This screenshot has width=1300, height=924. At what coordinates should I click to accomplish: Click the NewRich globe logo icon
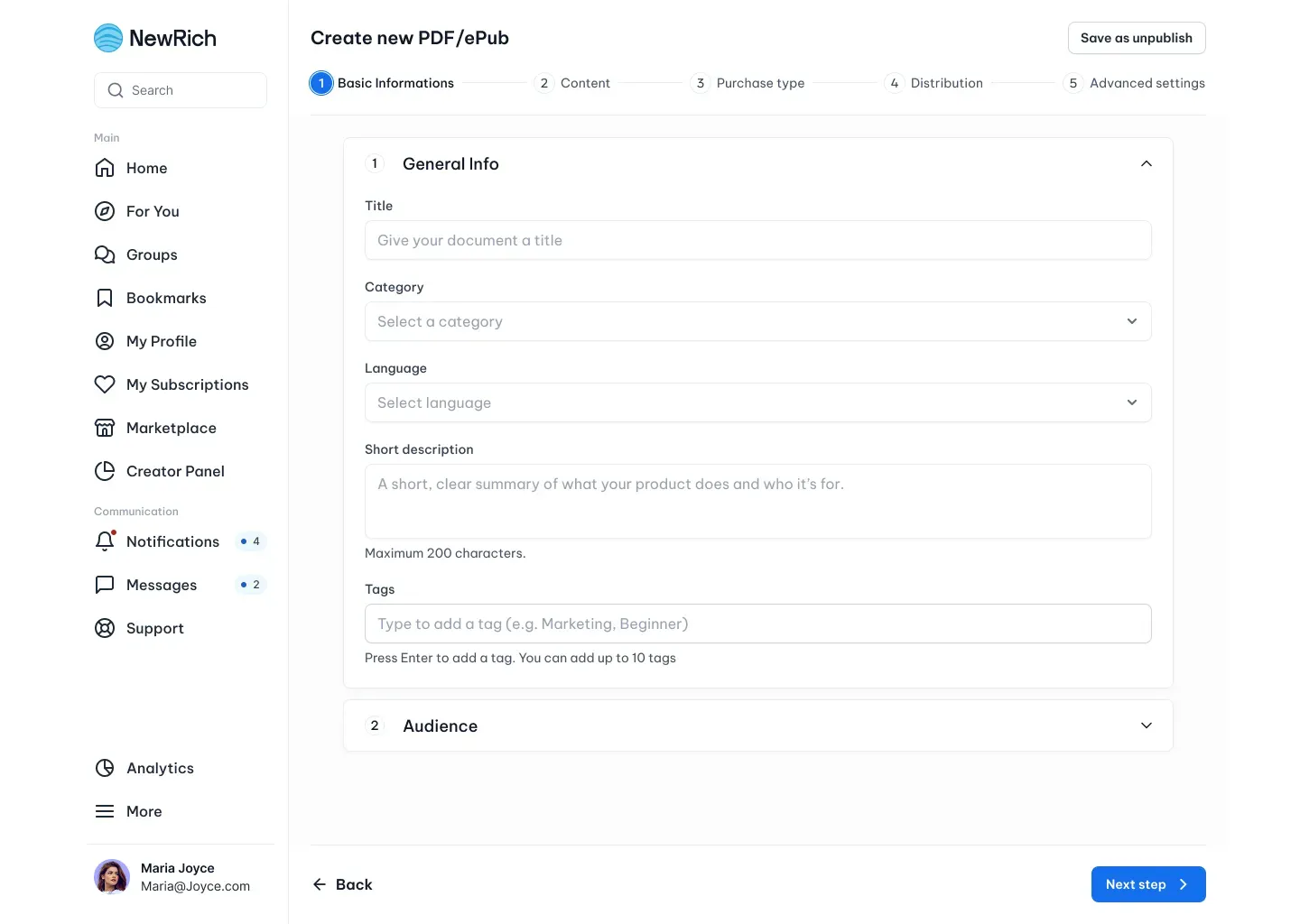pos(108,38)
